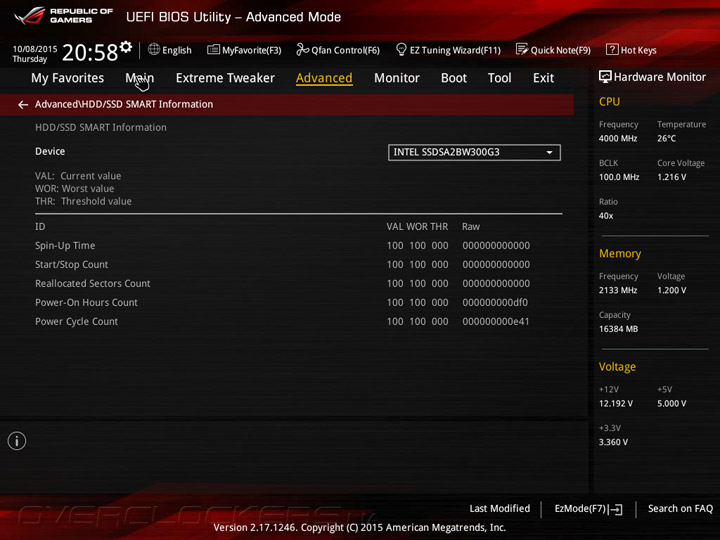Open the Extreme Tweaker tab
Viewport: 720px width, 540px height.
click(225, 78)
